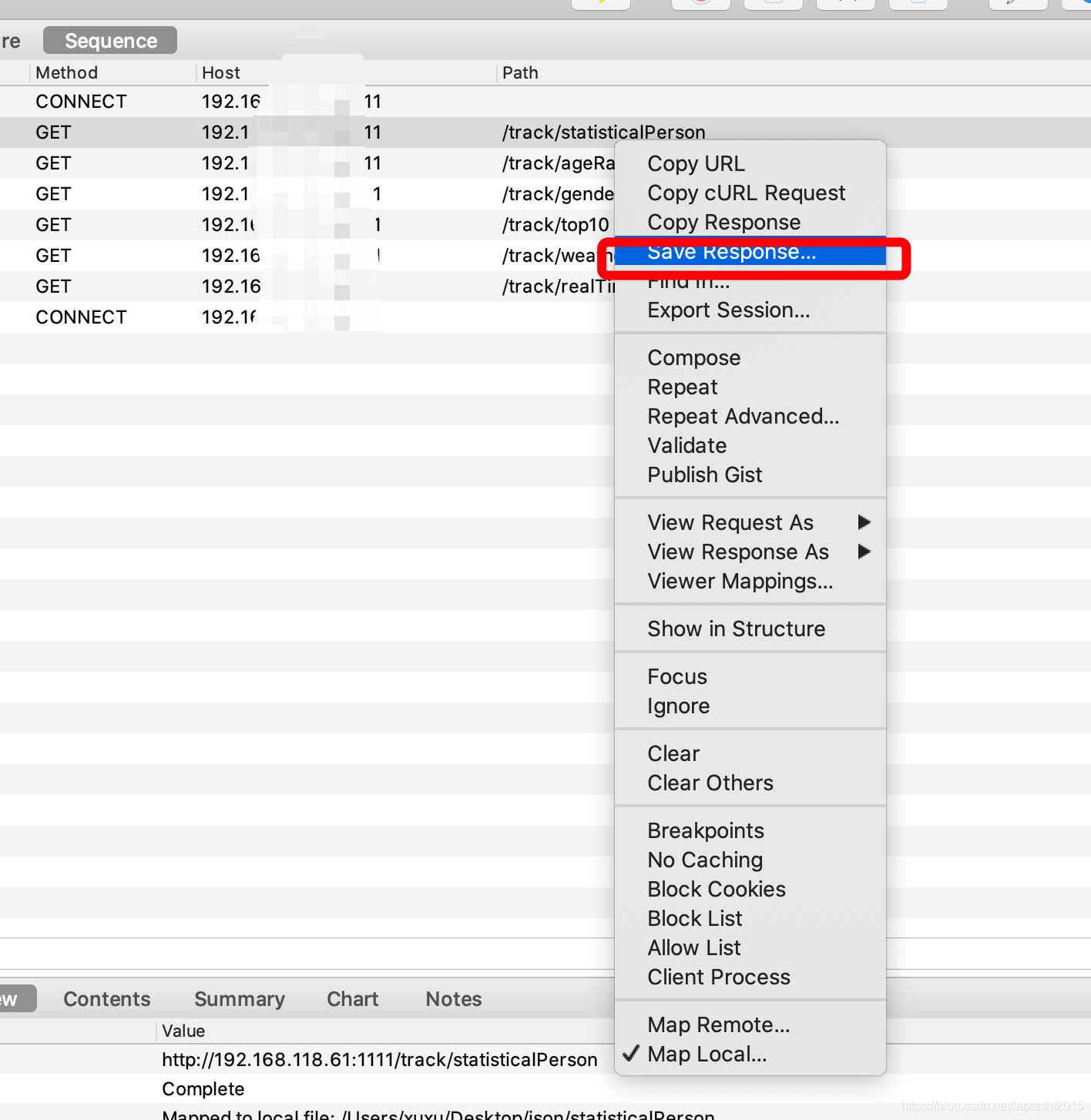Click the Mapped to local file text
The image size is (1091, 1120).
(x=438, y=1115)
